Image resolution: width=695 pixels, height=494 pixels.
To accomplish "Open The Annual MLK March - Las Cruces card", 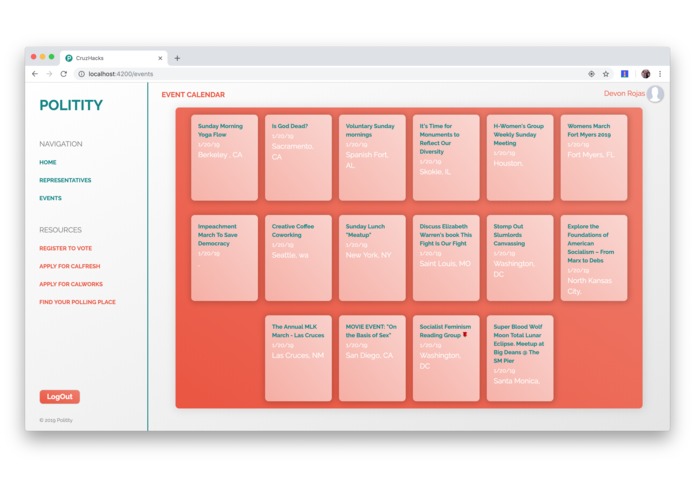I will point(298,358).
